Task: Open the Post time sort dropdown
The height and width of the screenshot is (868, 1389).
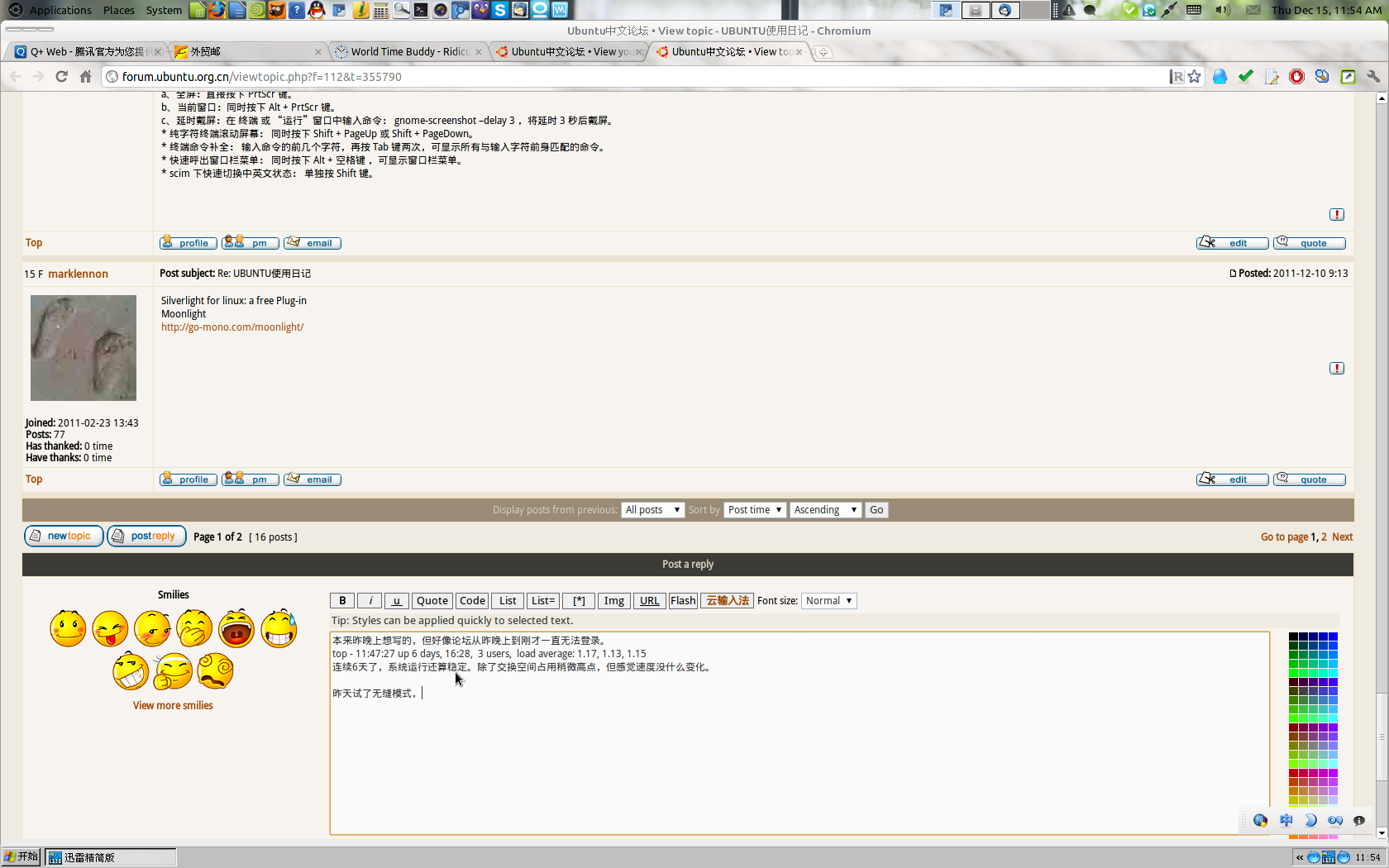Action: (755, 509)
